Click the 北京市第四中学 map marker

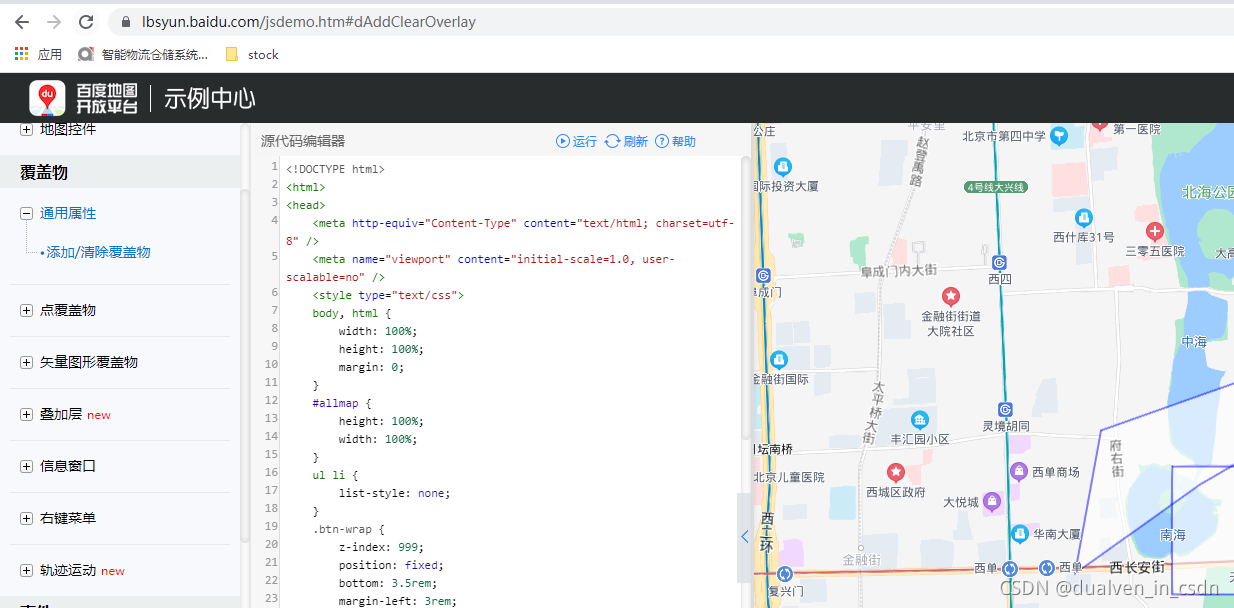coord(1059,136)
